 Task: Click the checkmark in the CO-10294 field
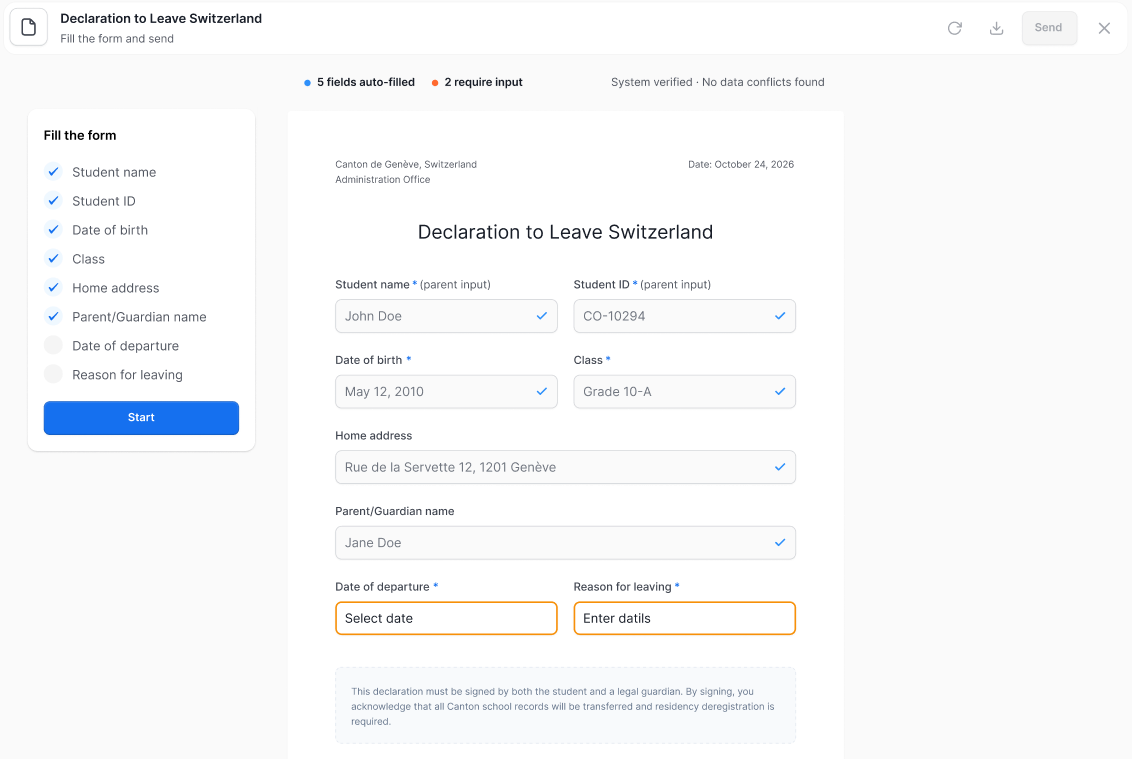[x=780, y=316]
